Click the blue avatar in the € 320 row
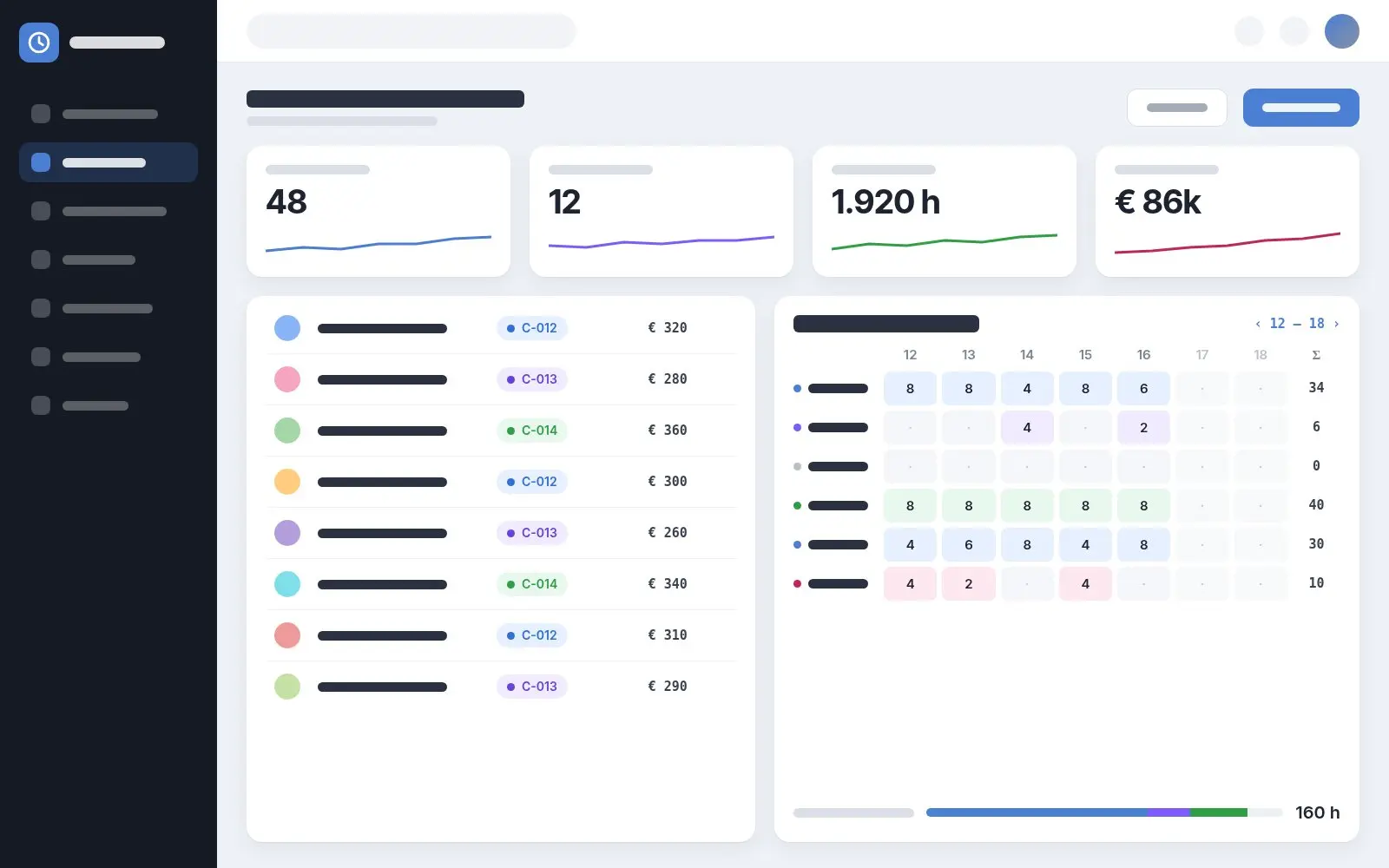Viewport: 1389px width, 868px height. pyautogui.click(x=287, y=328)
